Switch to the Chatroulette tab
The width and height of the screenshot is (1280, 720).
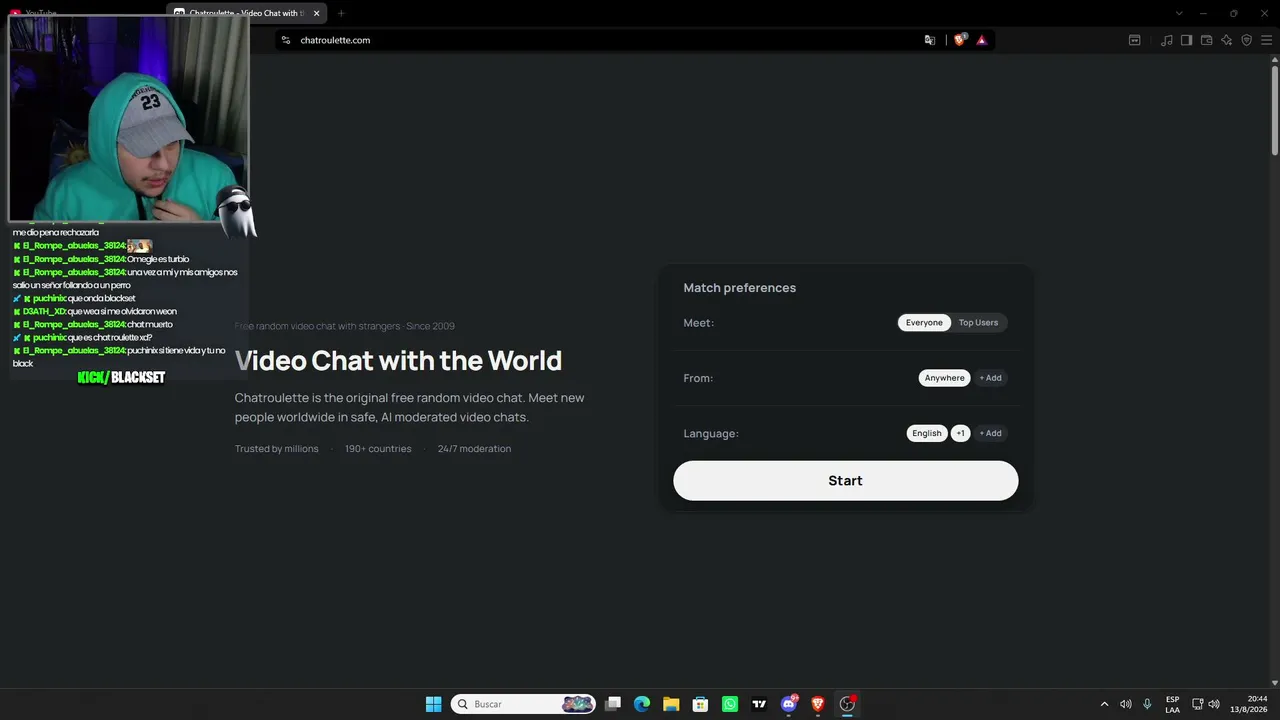tap(247, 13)
